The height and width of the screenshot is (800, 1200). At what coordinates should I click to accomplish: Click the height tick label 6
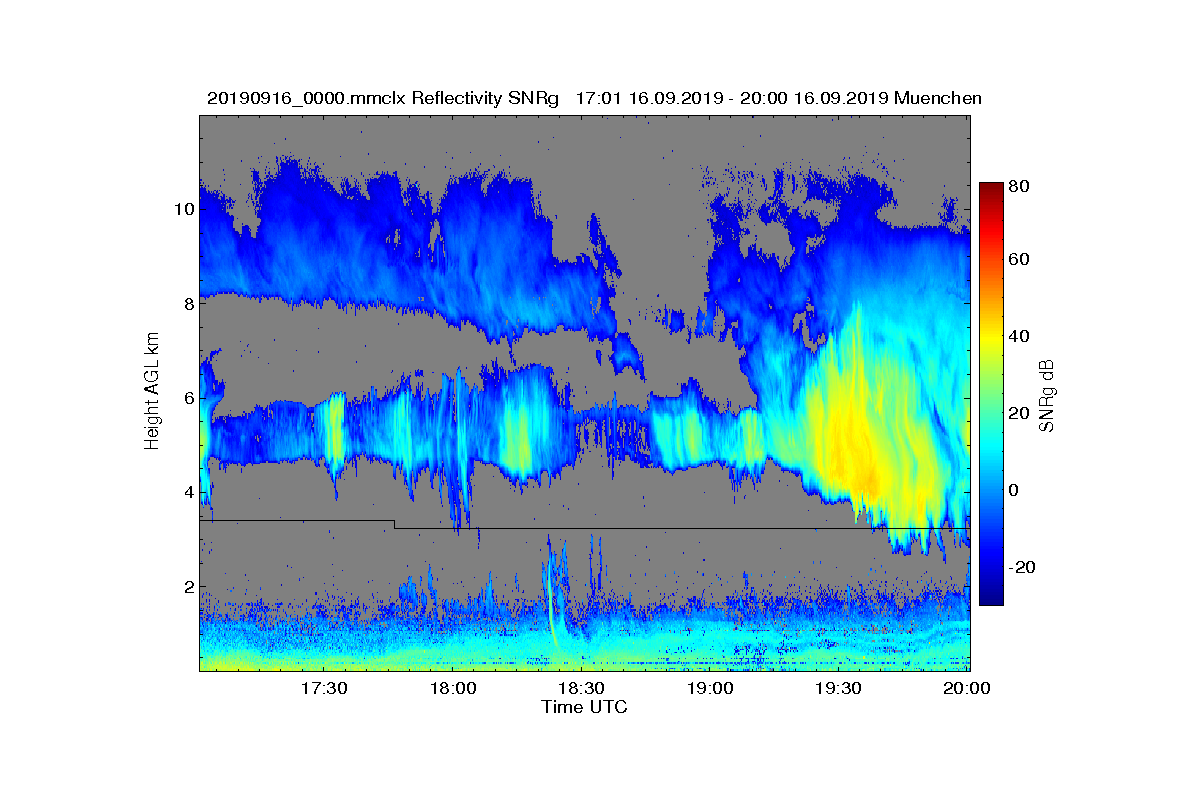point(188,398)
